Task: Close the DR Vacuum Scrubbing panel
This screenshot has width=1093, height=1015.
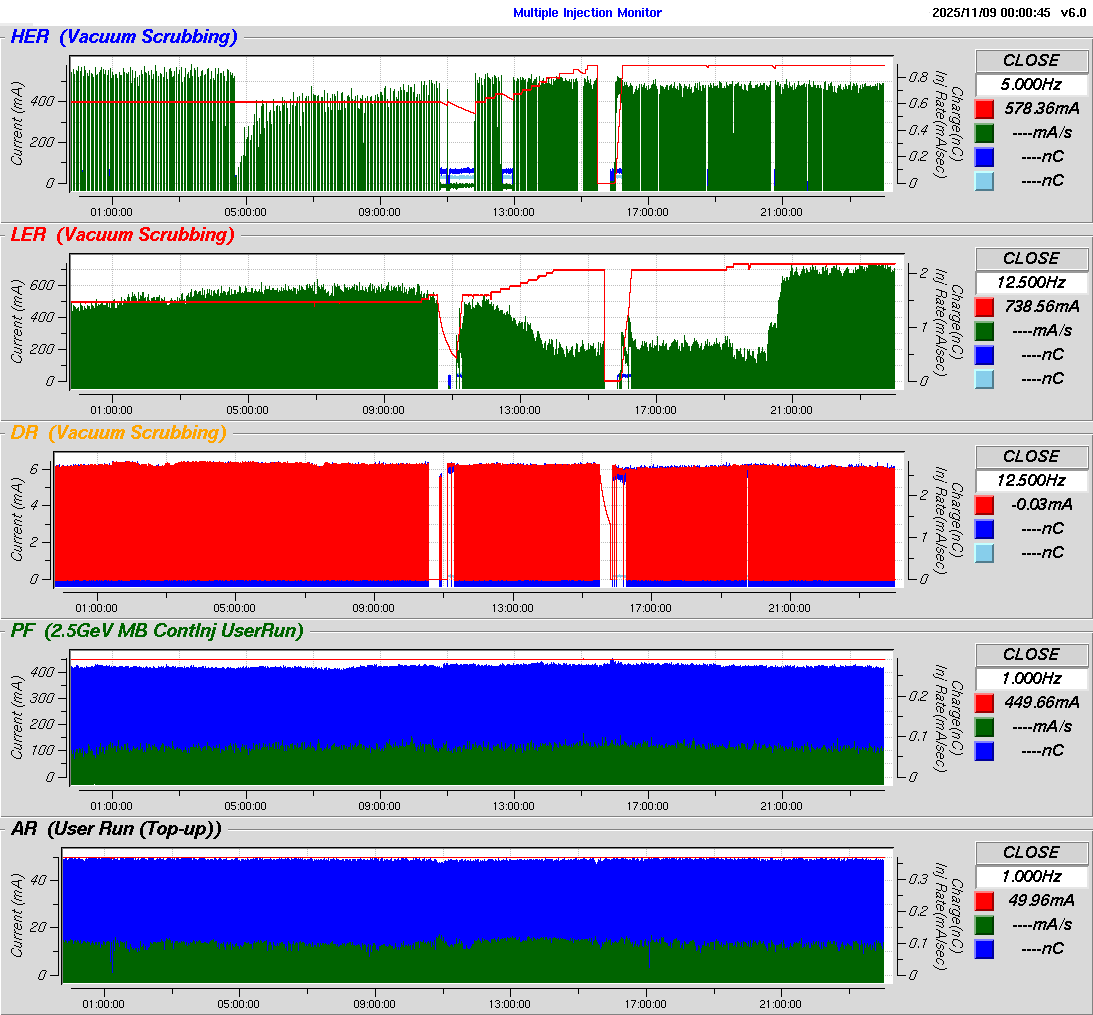Action: (x=1031, y=457)
